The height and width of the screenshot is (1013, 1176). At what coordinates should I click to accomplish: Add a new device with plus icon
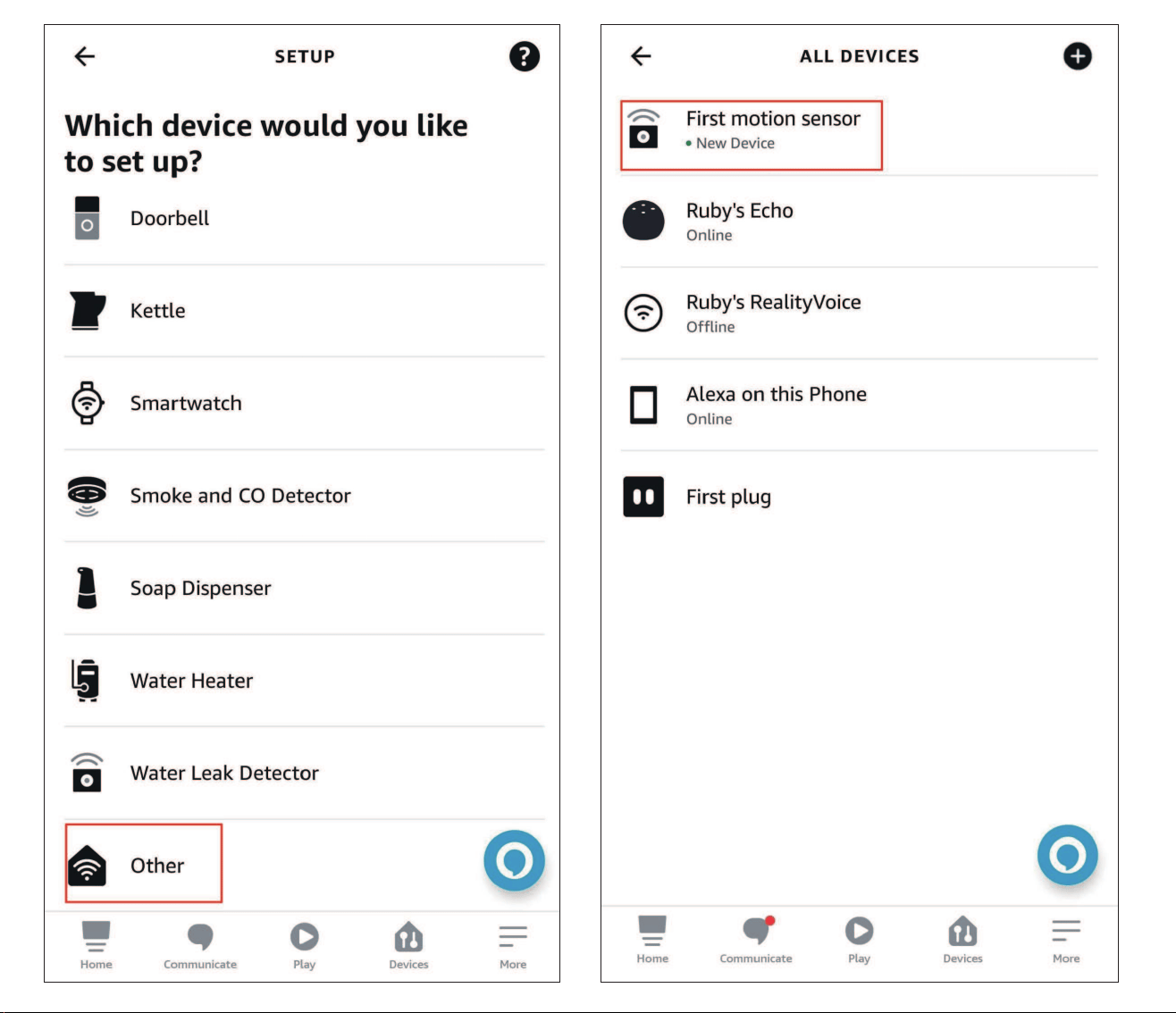point(1078,56)
